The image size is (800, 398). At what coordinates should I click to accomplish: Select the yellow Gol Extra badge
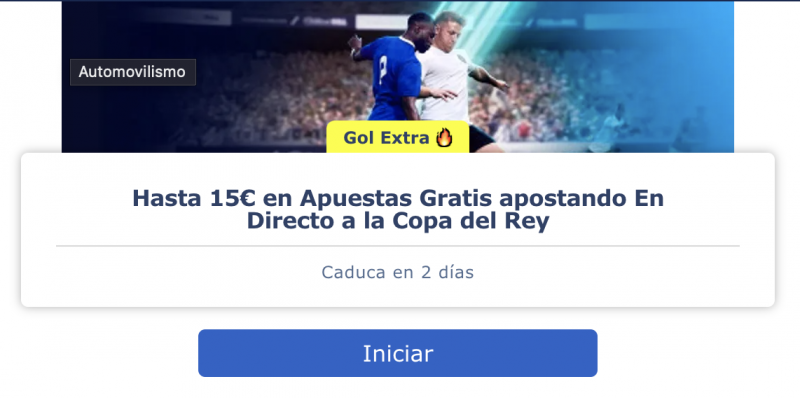click(x=397, y=137)
